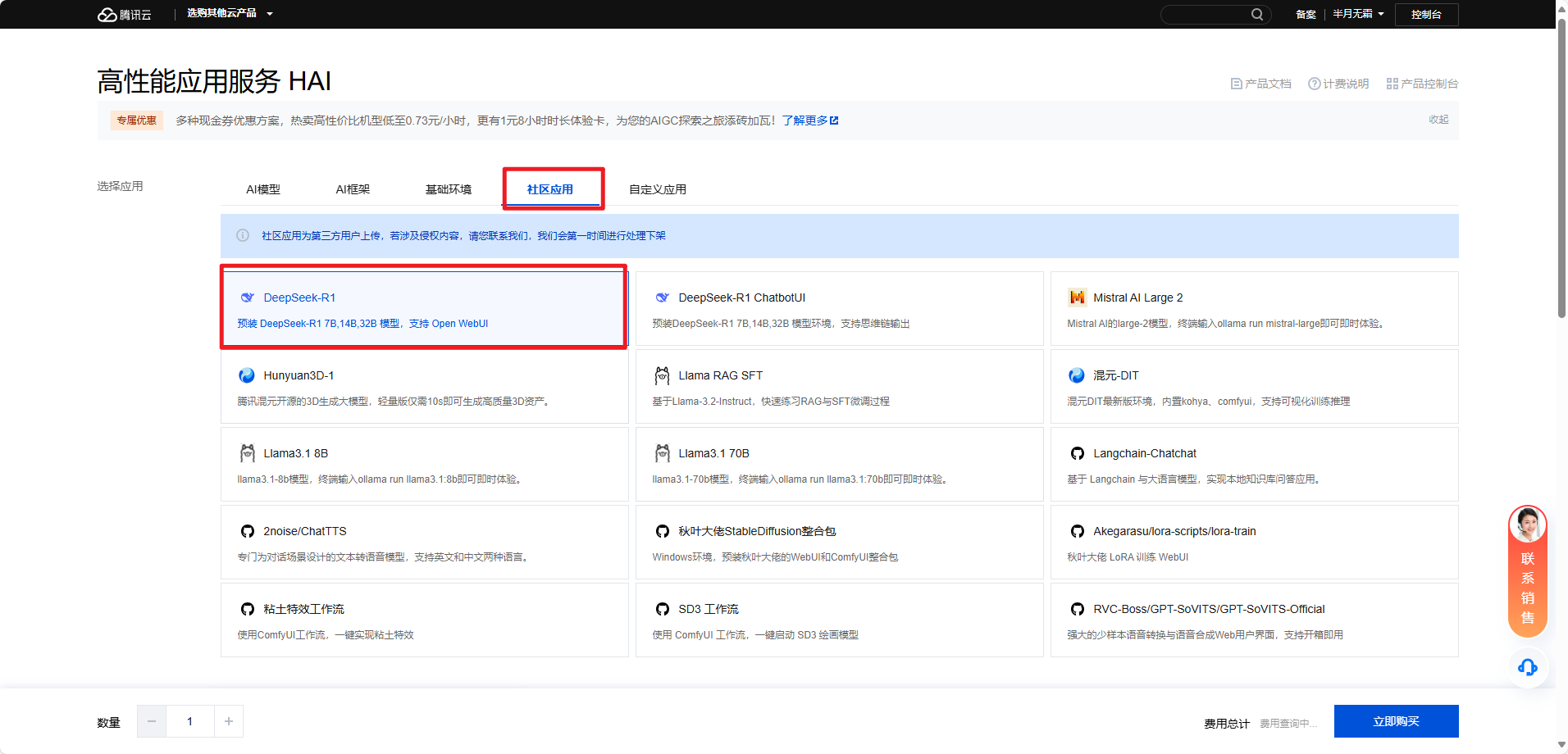Click the Llama RAG SFT title text

(720, 375)
